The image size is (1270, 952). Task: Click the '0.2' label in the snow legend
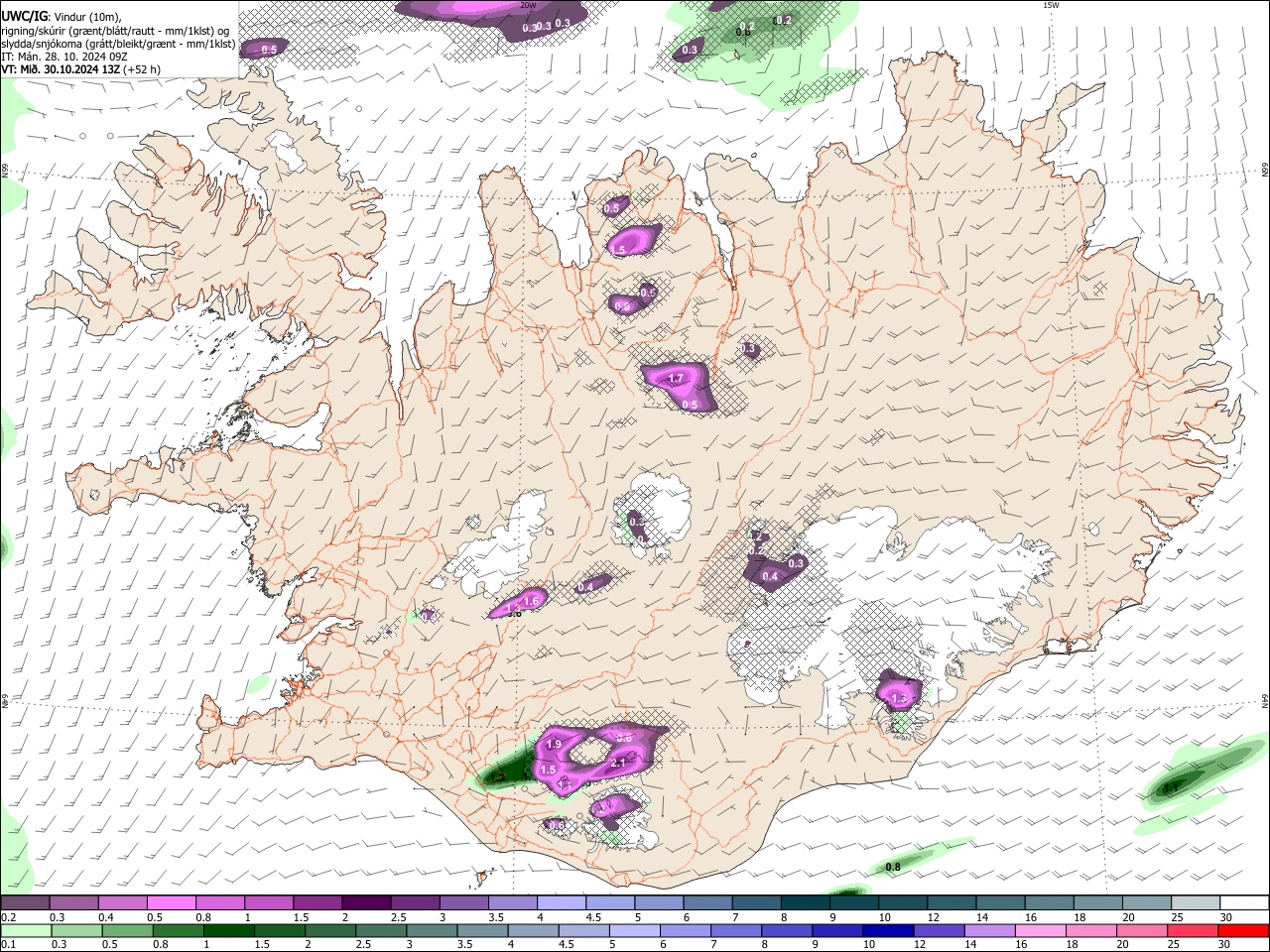pos(8,917)
